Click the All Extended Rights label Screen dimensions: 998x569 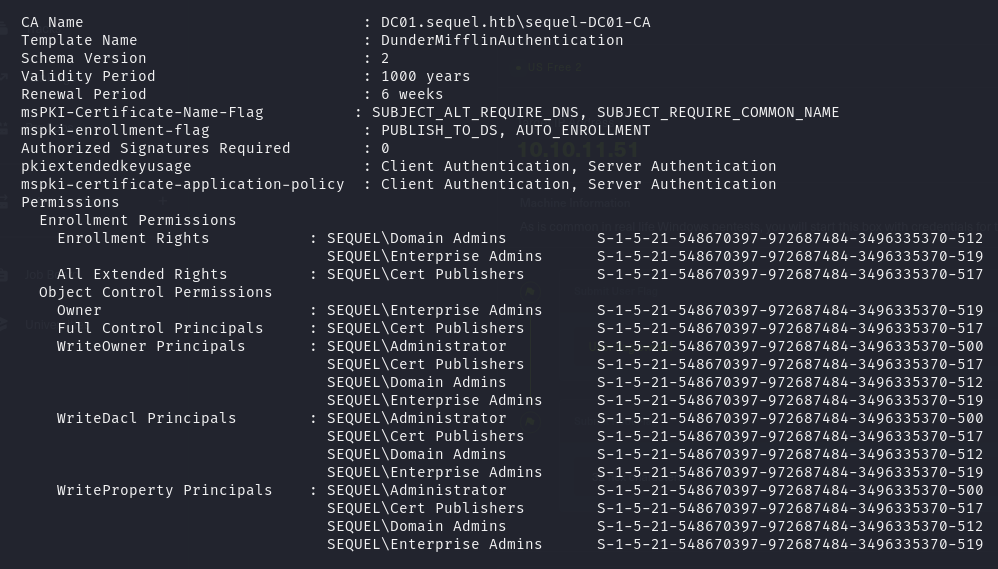point(142,274)
